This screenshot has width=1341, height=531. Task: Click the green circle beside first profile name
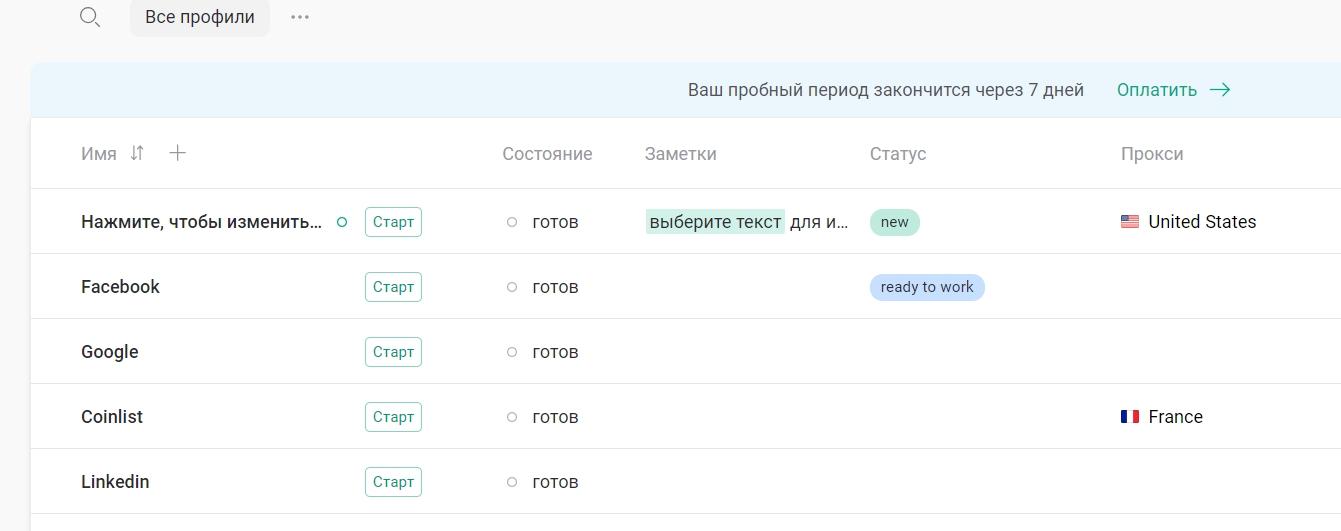coord(342,222)
